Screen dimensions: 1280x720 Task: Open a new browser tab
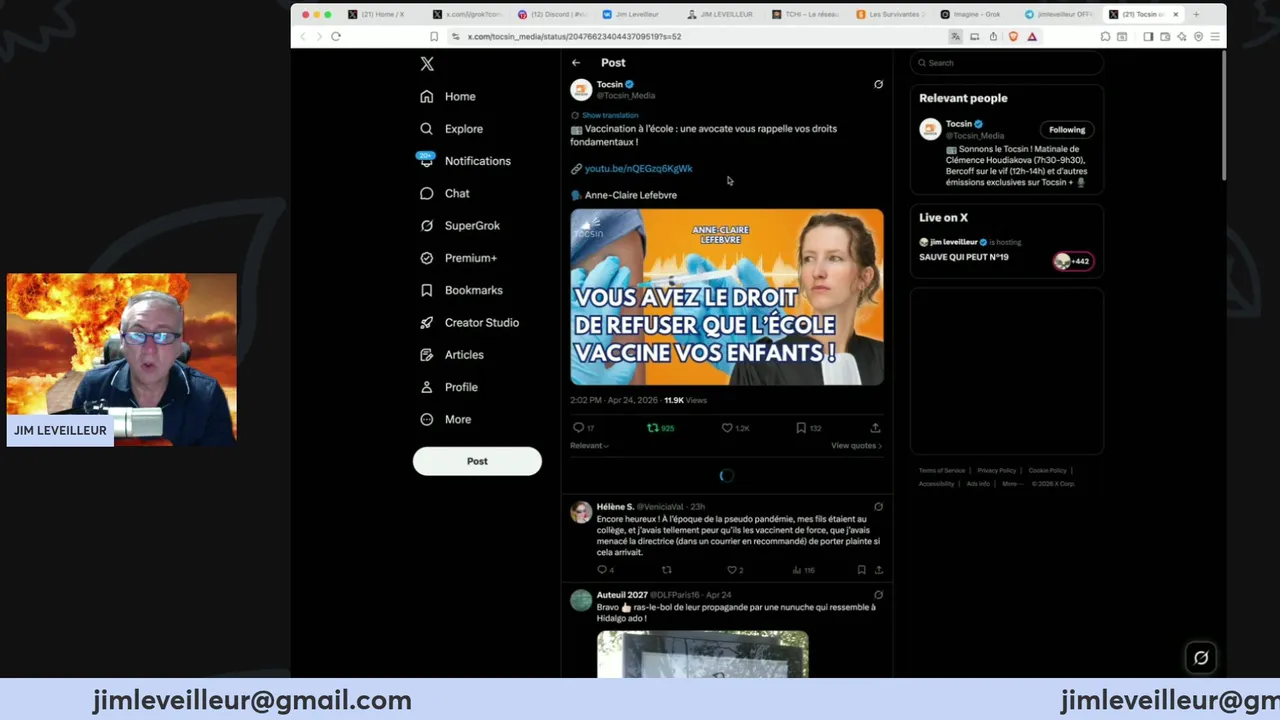coord(1195,15)
